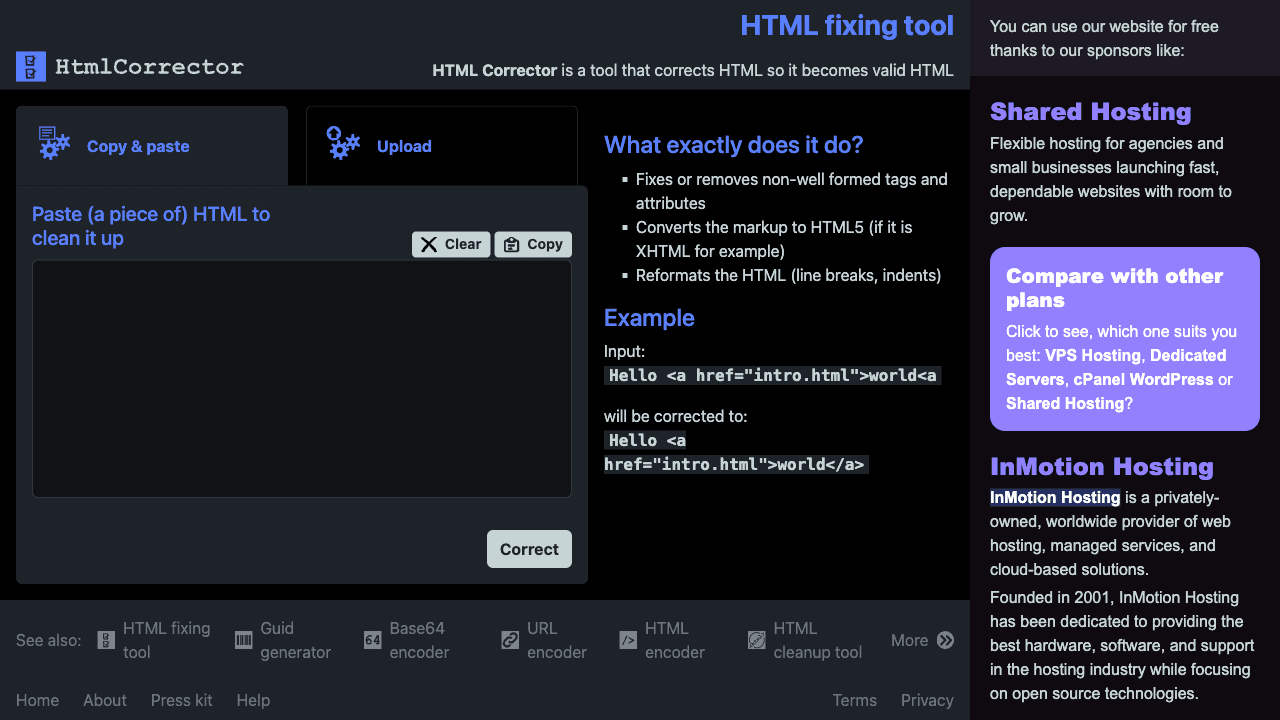Click the HTML fixing tool footer icon
The width and height of the screenshot is (1280, 720).
pos(105,639)
